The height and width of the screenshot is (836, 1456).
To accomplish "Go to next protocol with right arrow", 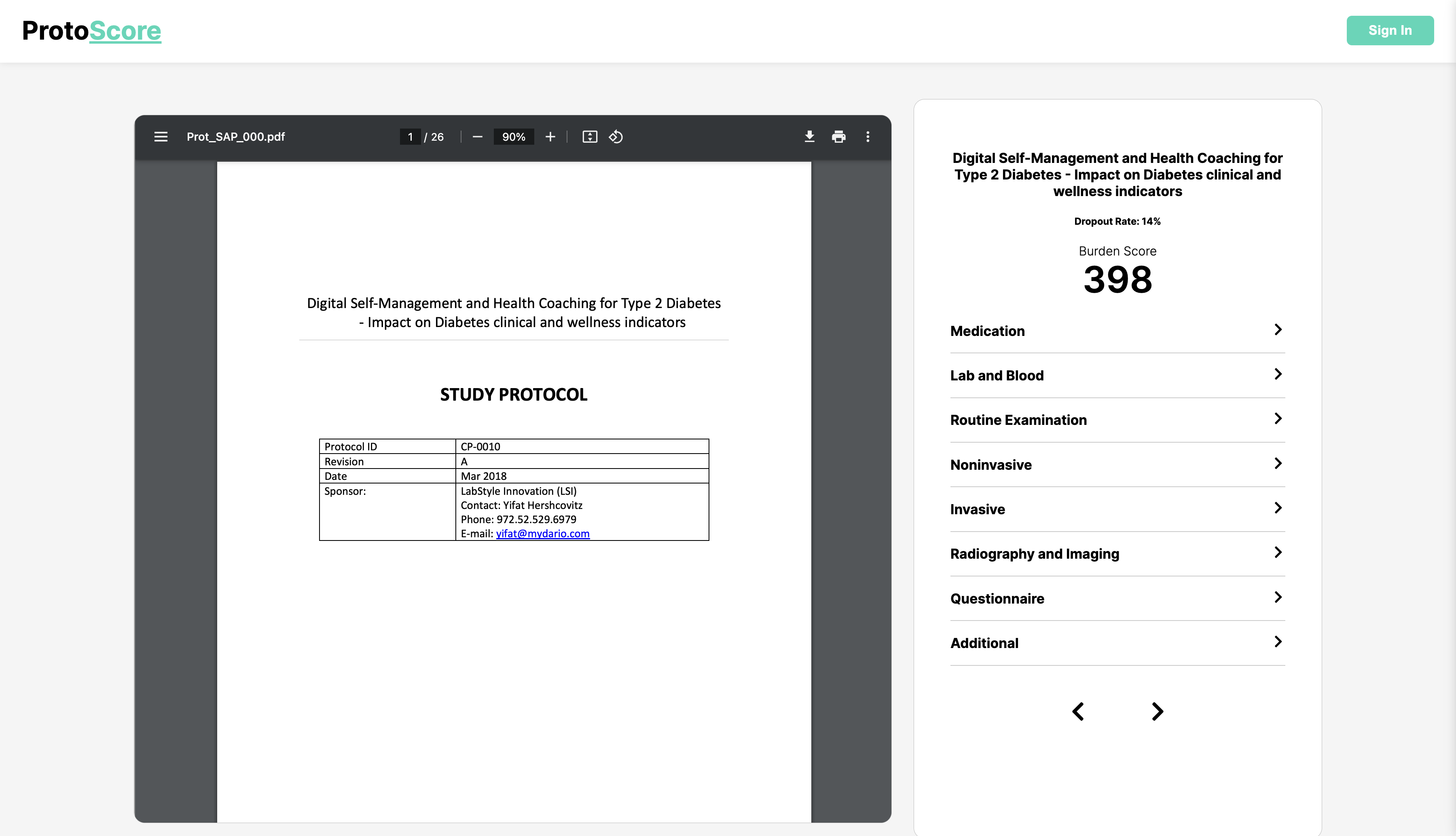I will (1158, 711).
